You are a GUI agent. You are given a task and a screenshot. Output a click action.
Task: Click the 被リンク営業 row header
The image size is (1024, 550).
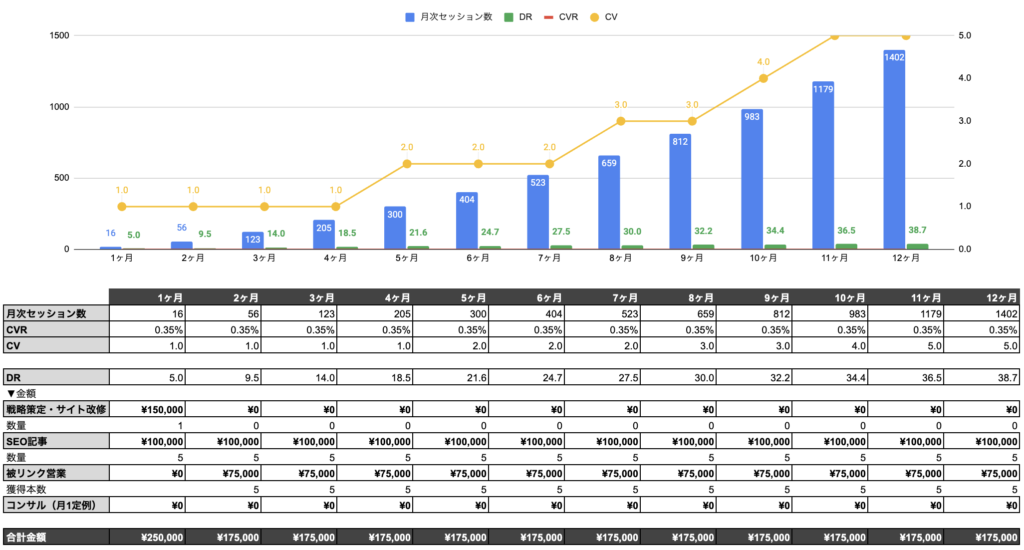tap(54, 472)
